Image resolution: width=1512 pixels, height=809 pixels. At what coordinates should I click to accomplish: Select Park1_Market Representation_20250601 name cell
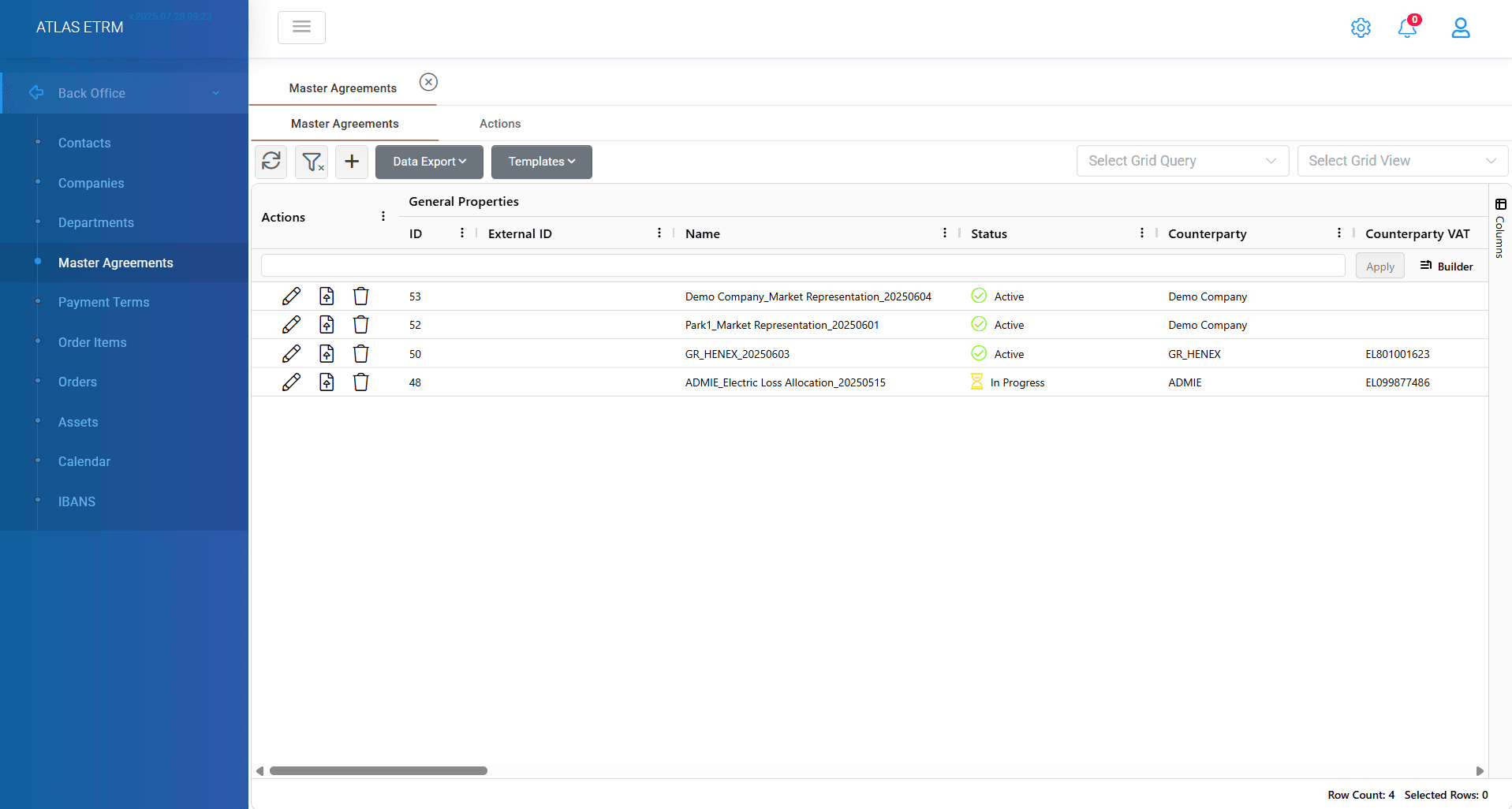(782, 325)
